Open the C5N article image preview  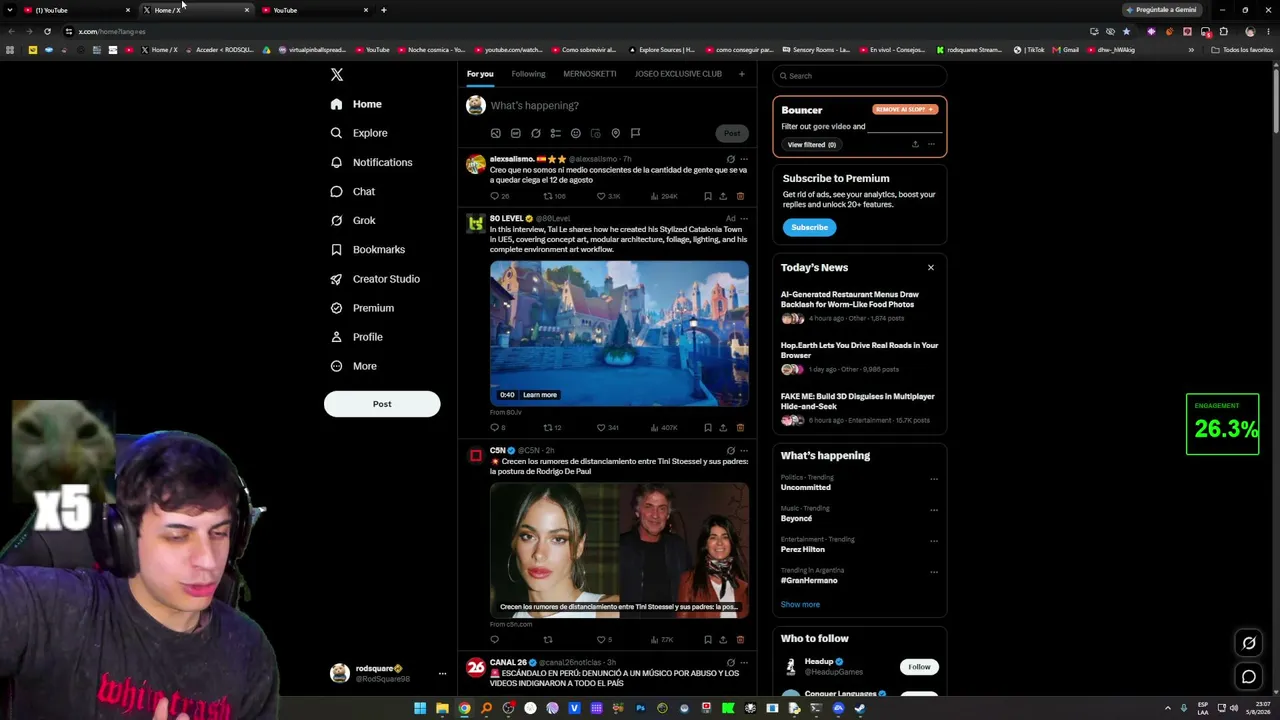(x=619, y=549)
